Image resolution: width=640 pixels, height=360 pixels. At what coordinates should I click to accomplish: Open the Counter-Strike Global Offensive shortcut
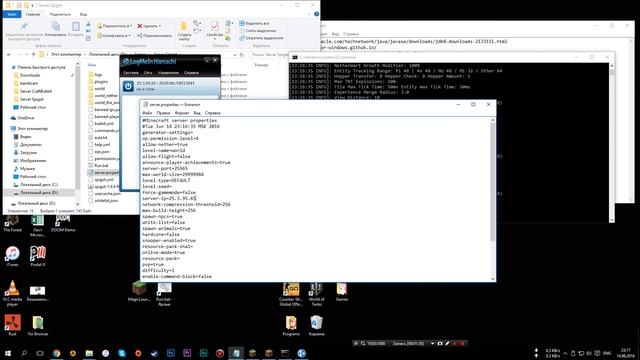291,294
